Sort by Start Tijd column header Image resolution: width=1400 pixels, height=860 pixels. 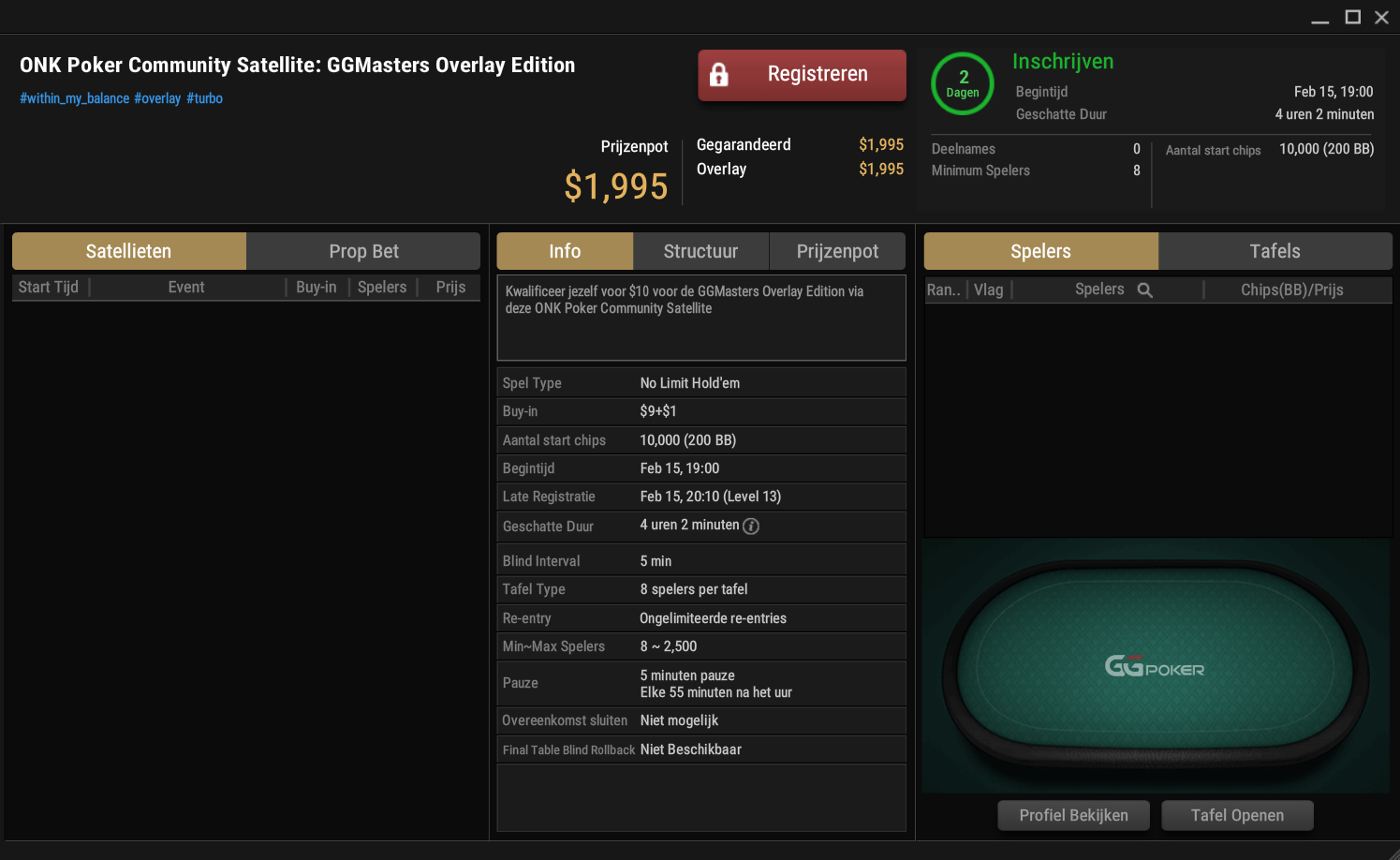click(x=49, y=288)
